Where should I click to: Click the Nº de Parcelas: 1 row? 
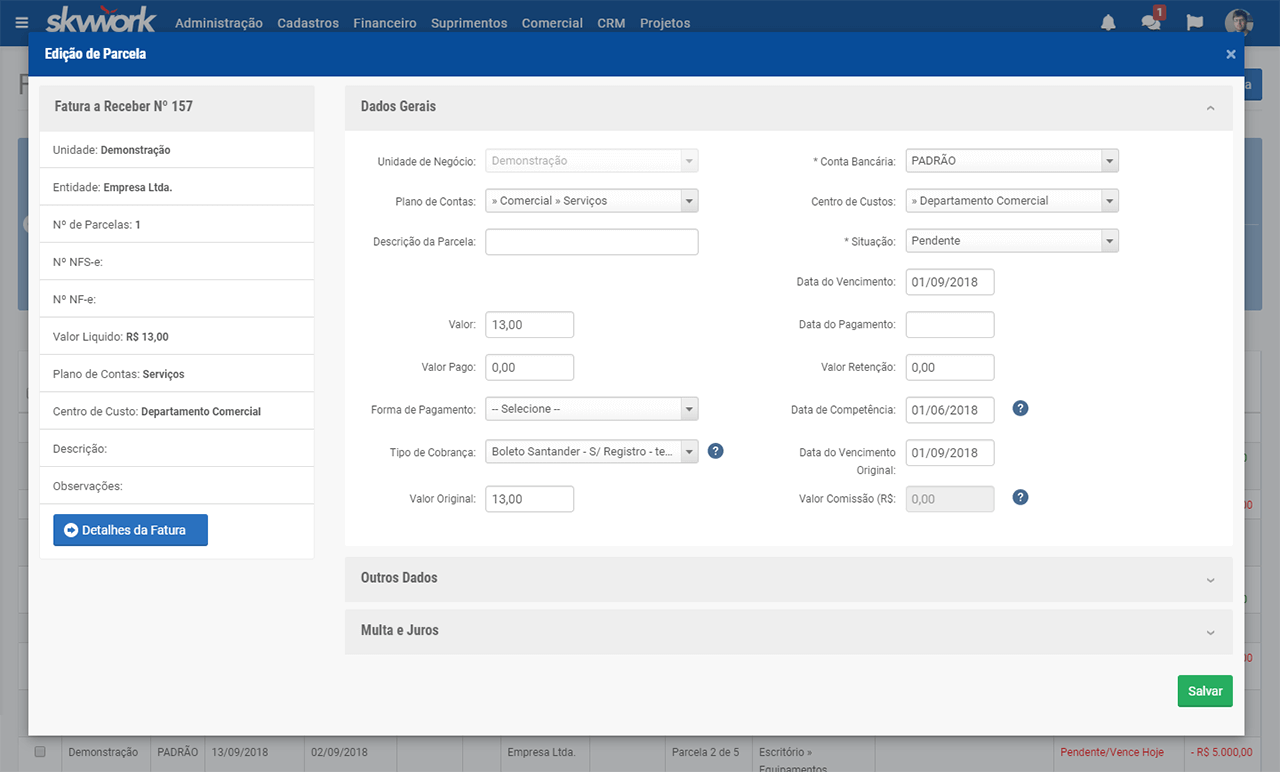177,225
